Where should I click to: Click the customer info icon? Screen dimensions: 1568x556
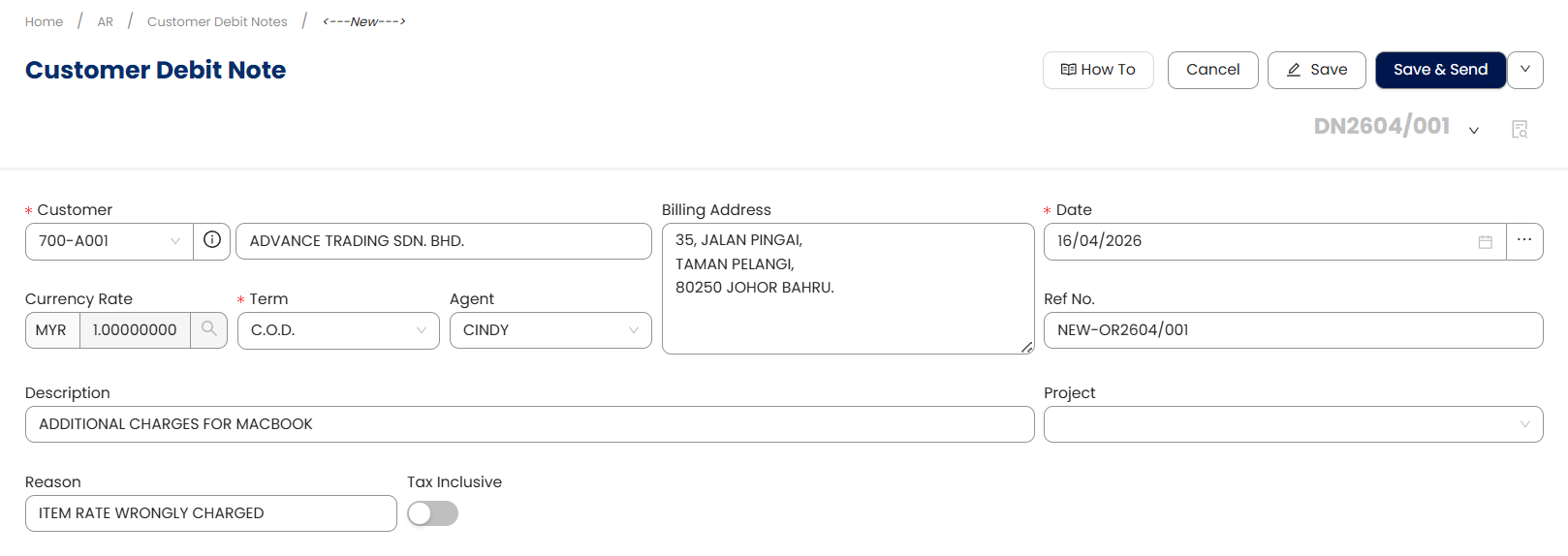click(x=212, y=240)
